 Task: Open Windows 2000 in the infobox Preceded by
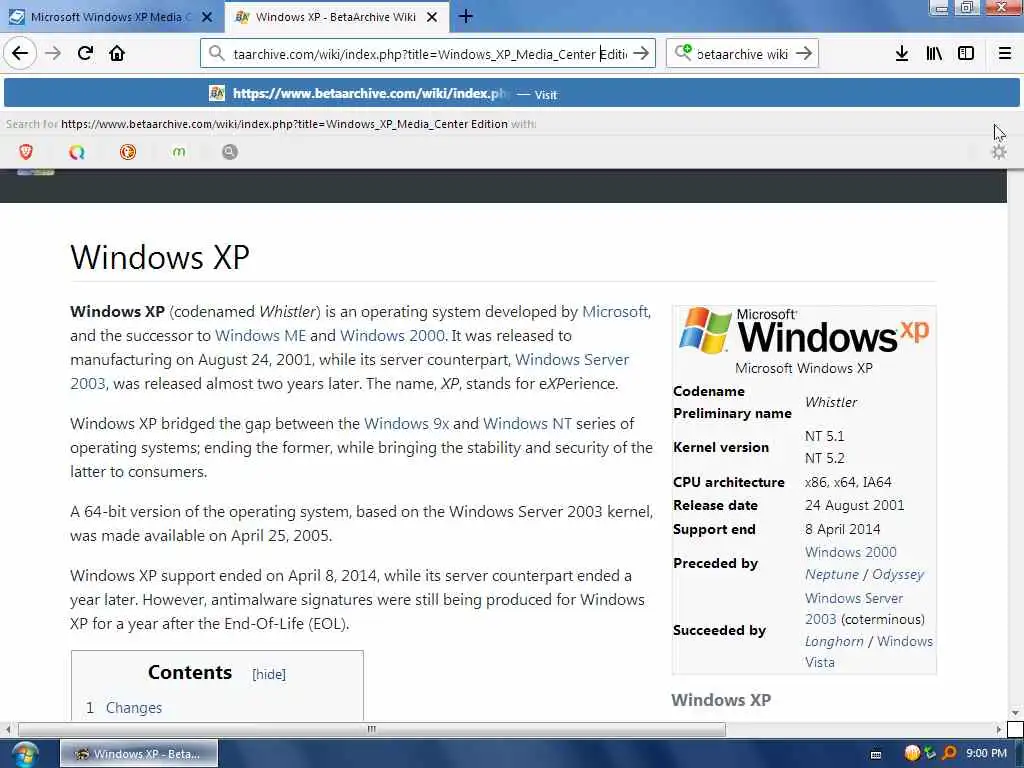point(850,552)
